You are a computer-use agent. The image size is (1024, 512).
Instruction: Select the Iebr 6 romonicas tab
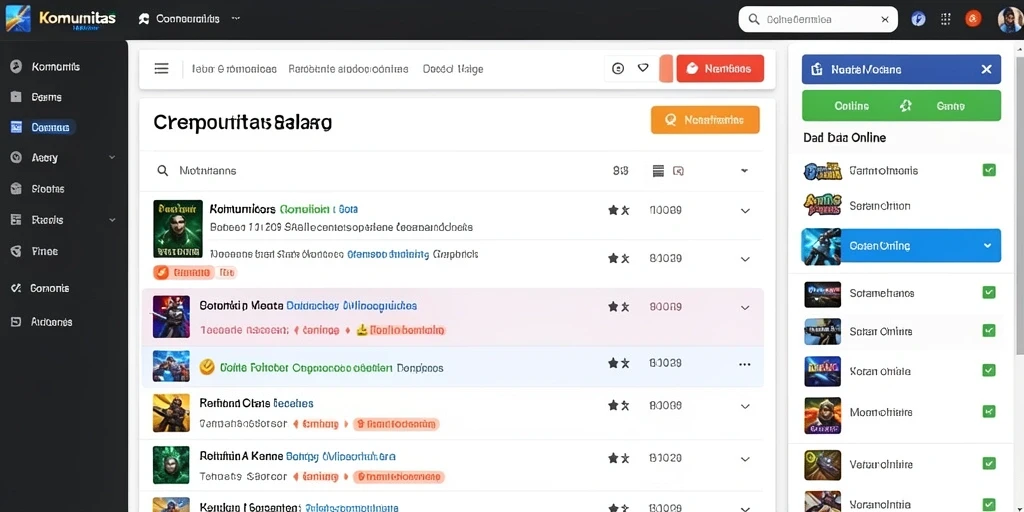pyautogui.click(x=234, y=69)
